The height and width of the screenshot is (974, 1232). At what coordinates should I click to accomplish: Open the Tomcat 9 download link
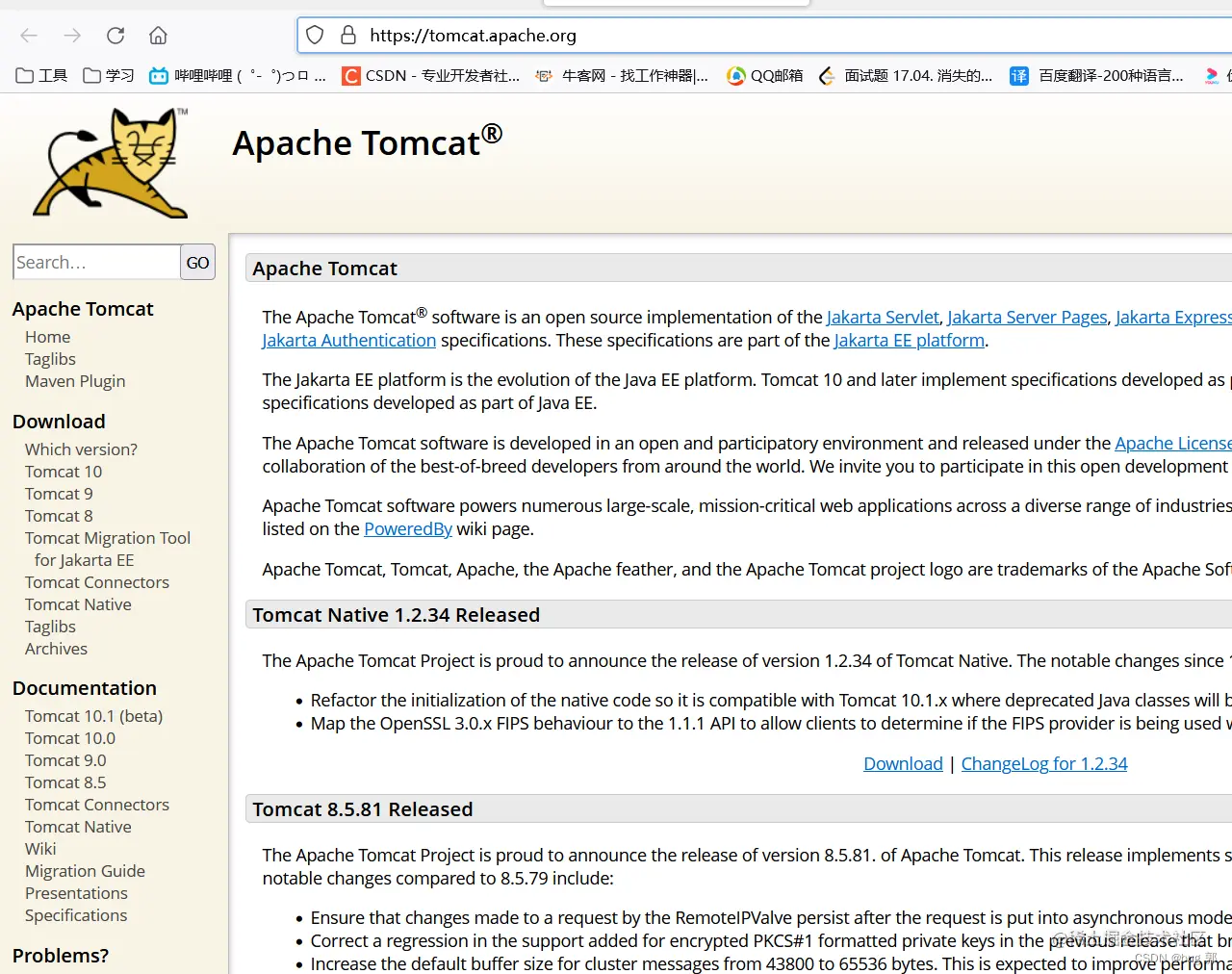(59, 494)
